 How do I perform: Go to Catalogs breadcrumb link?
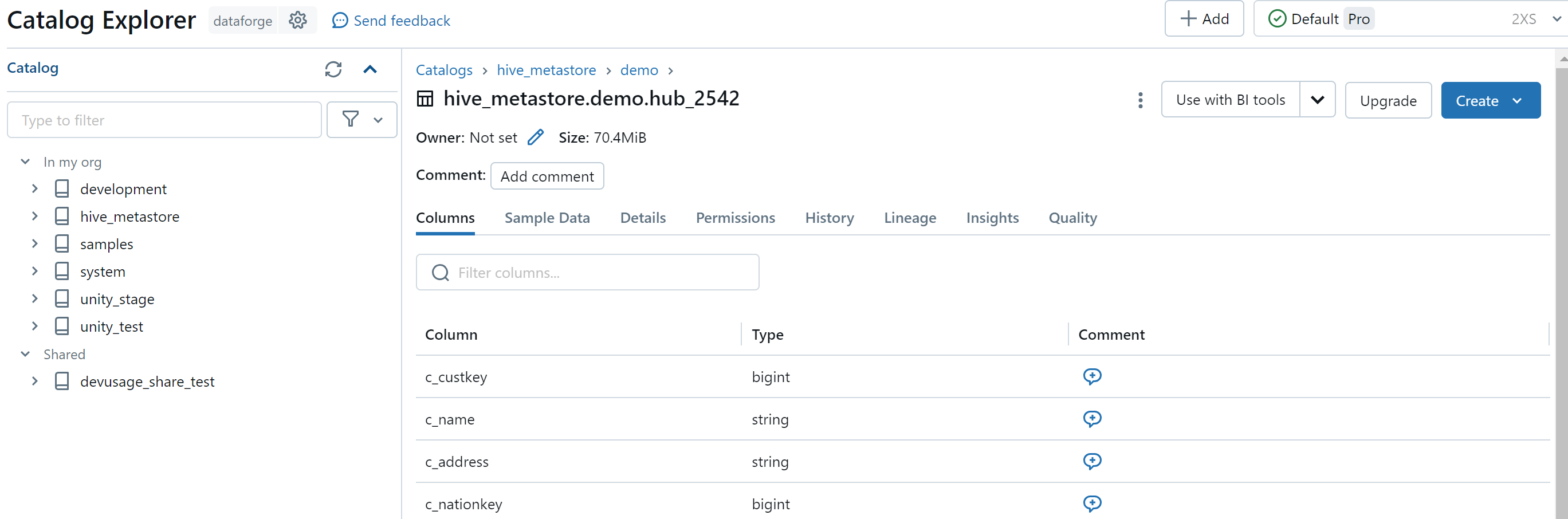pyautogui.click(x=444, y=70)
